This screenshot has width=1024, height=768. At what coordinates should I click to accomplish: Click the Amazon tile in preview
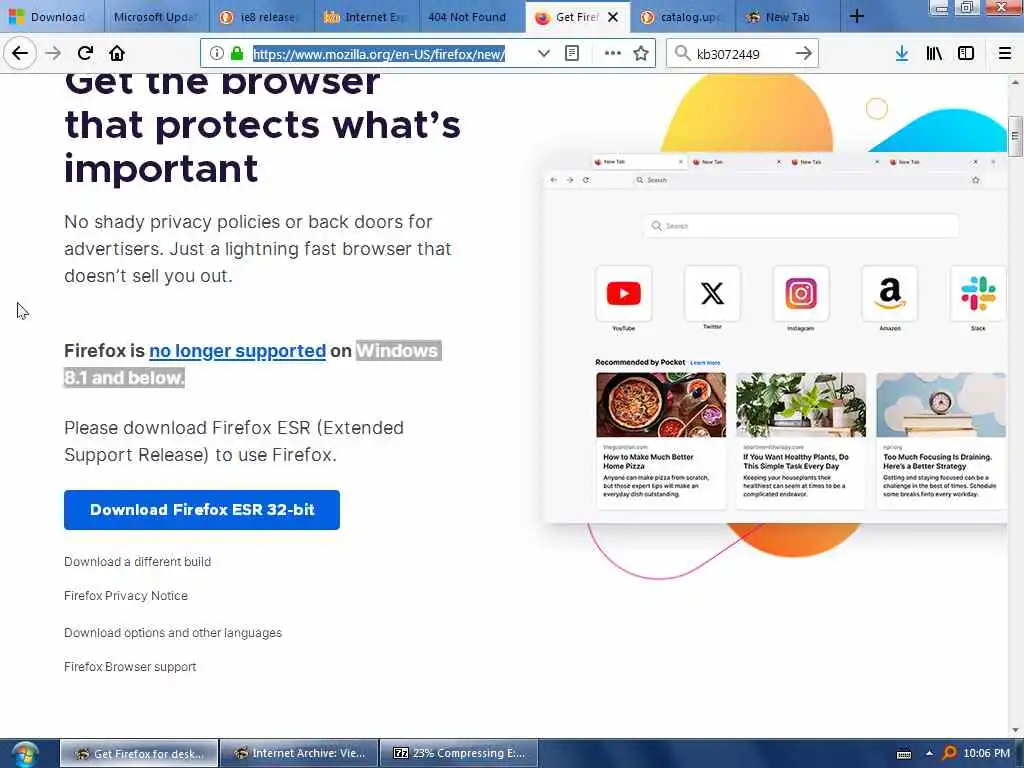(890, 293)
